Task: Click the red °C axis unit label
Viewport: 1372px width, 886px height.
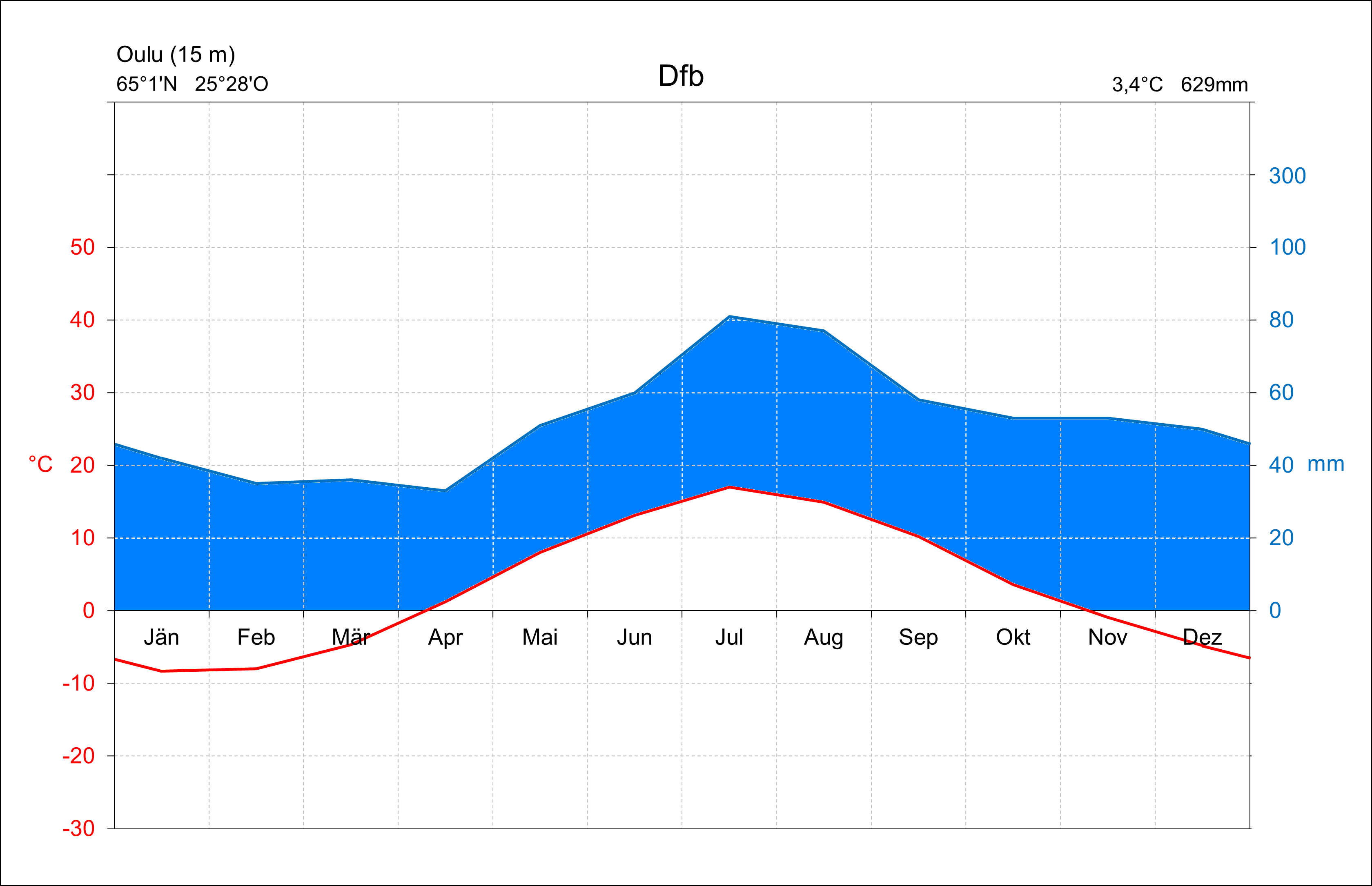Action: pyautogui.click(x=40, y=464)
